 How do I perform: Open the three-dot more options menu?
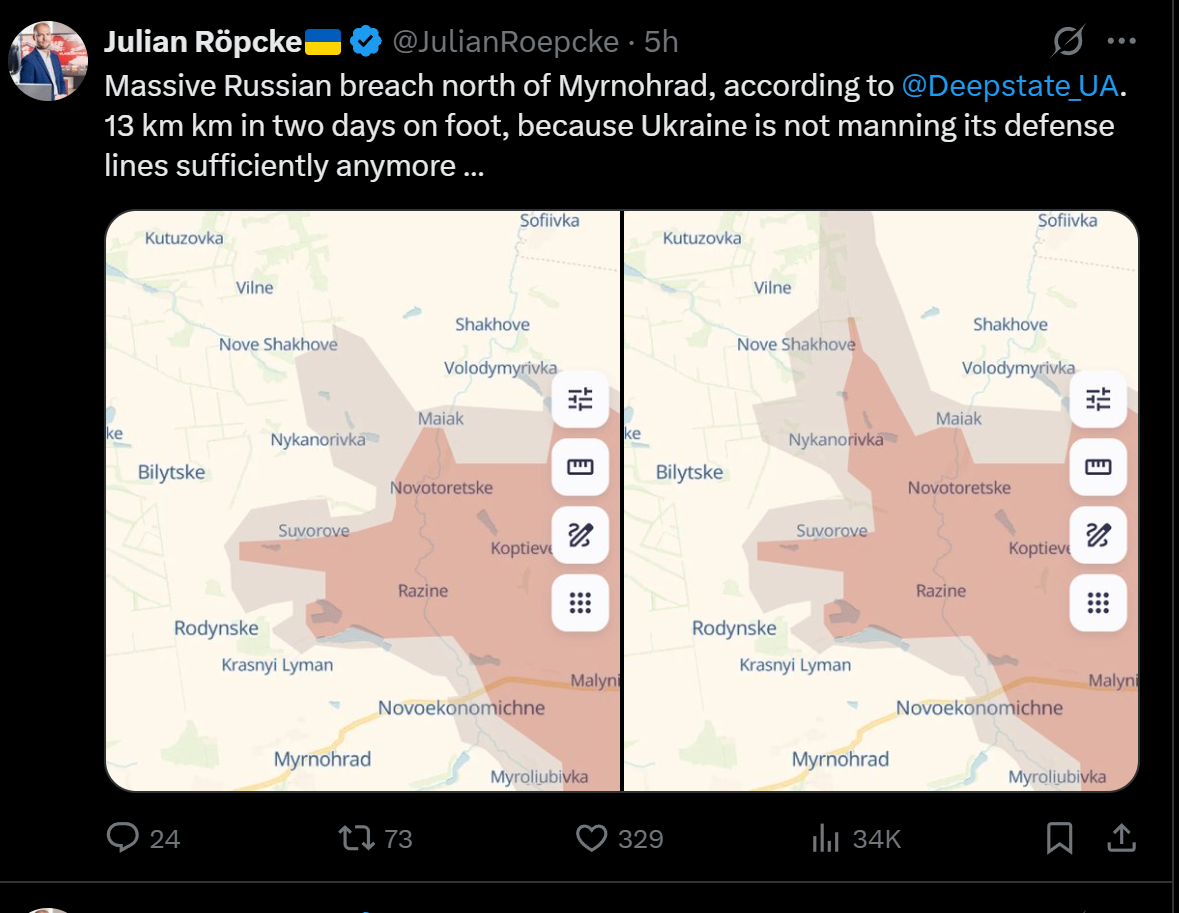pyautogui.click(x=1121, y=41)
